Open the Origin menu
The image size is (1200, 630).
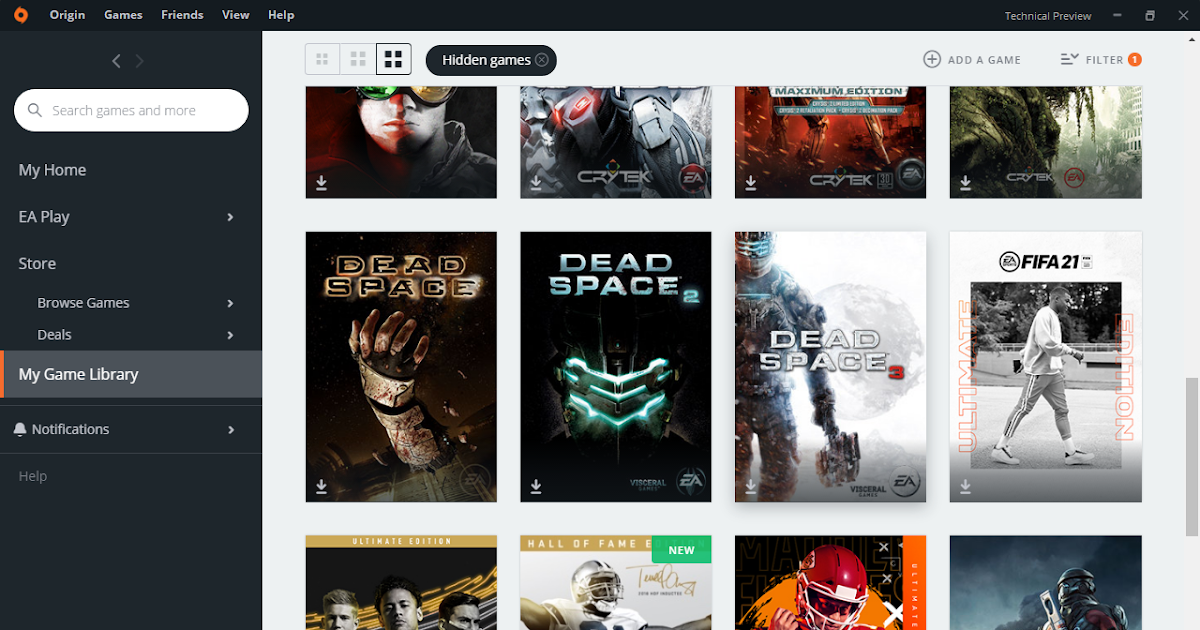coord(67,15)
